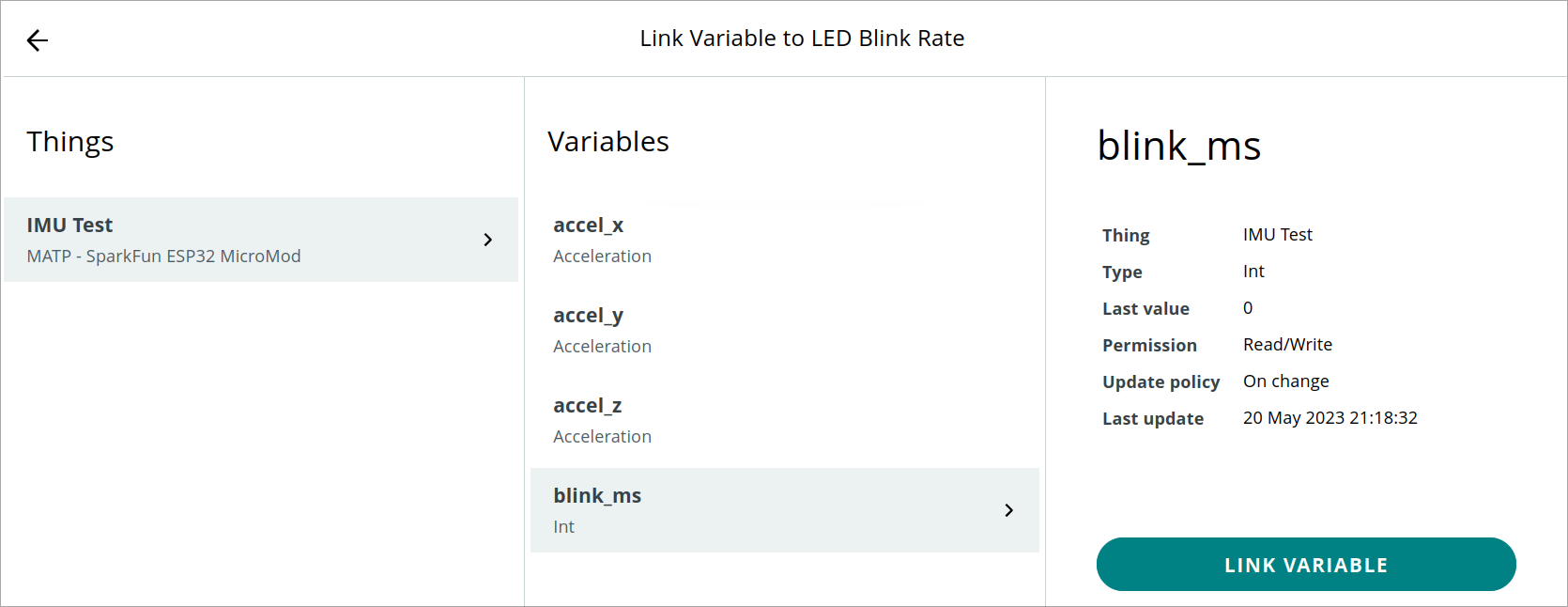Click the Read/Write permission value
The height and width of the screenshot is (607, 1568).
click(1287, 344)
